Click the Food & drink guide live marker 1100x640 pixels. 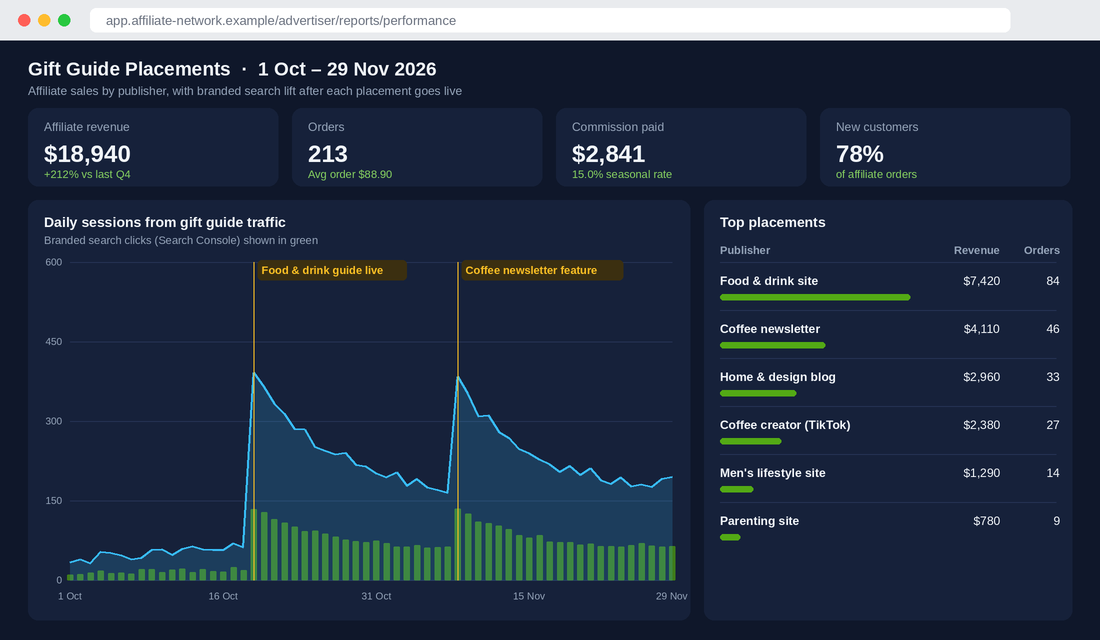[332, 270]
